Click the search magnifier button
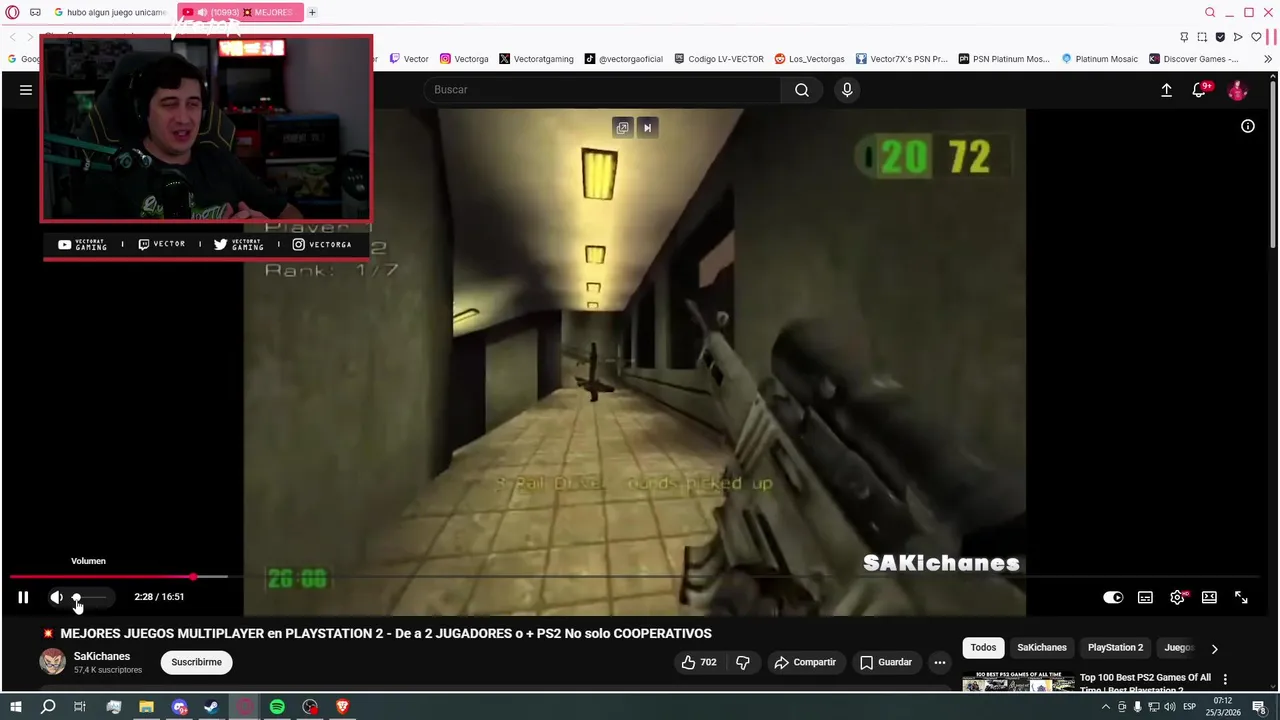Screen dimensions: 1280x720 [802, 90]
